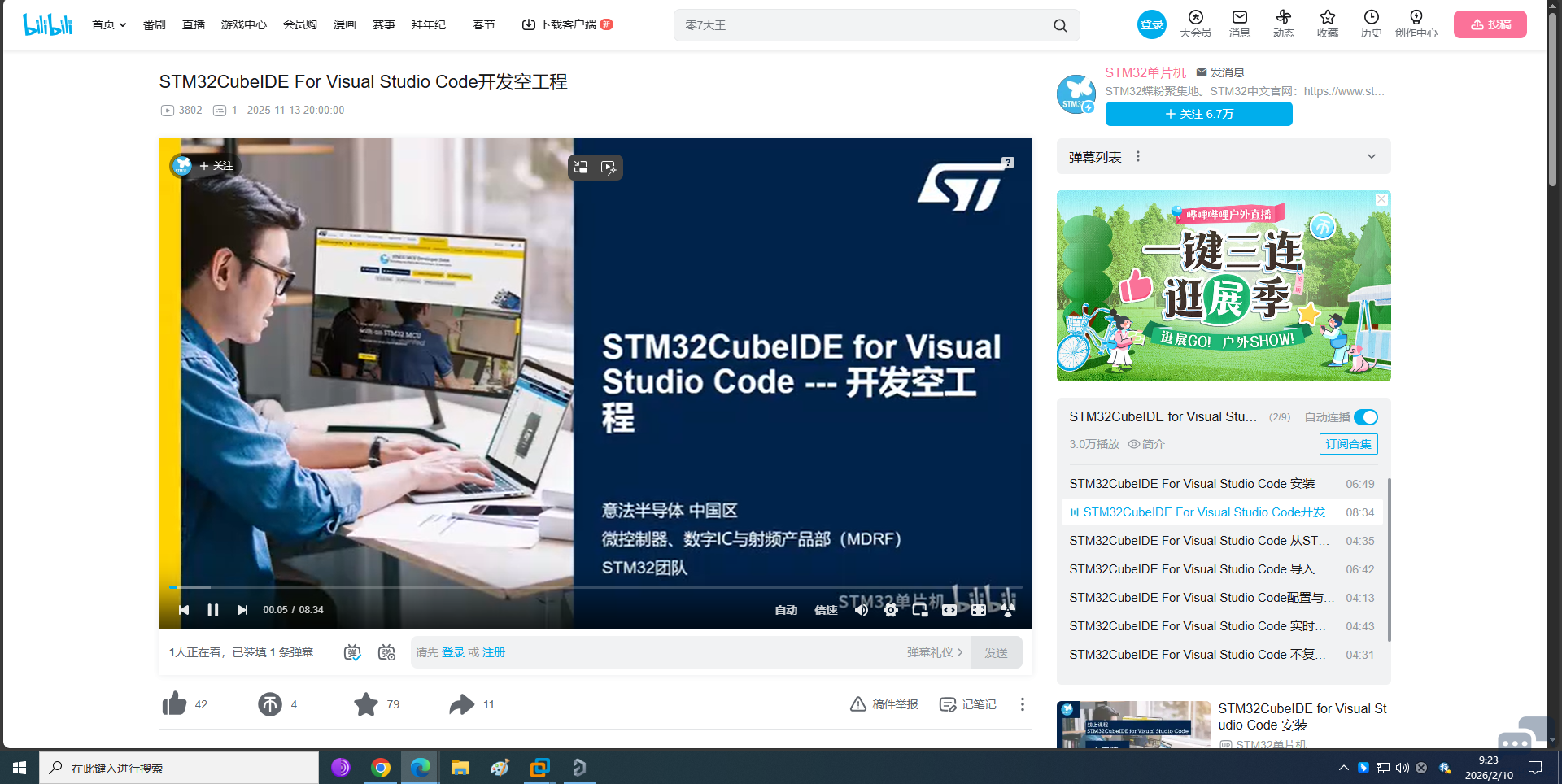The image size is (1562, 784).
Task: Open File Explorer from the taskbar
Action: [x=460, y=768]
